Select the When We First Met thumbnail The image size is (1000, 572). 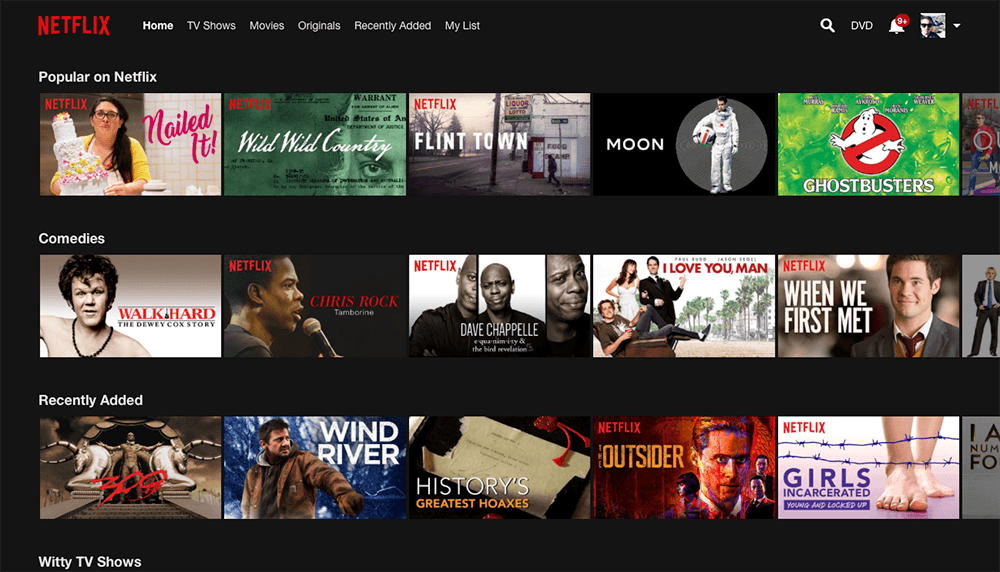click(x=869, y=306)
